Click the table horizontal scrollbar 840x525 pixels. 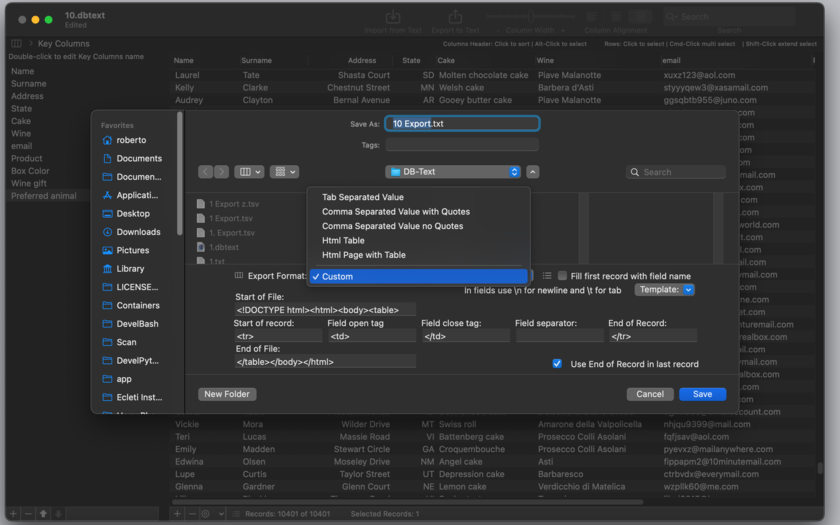[408, 502]
